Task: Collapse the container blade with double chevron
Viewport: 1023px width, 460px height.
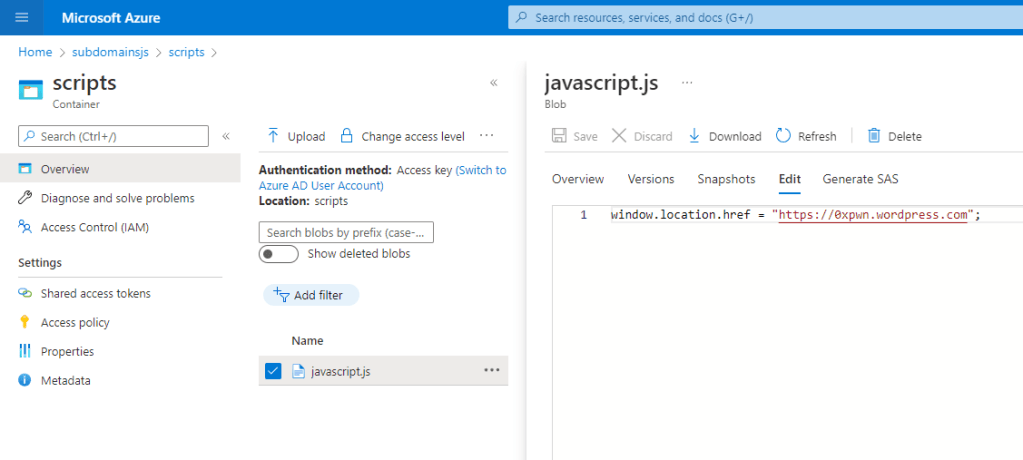Action: pos(493,83)
